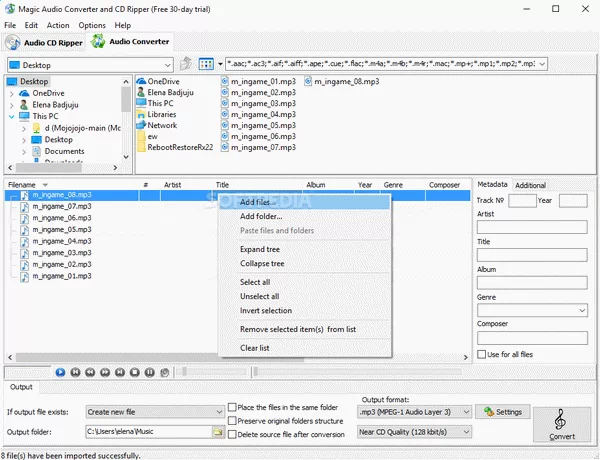Viewport: 600px width, 460px height.
Task: Open the Desktop location dropdown
Action: click(x=167, y=65)
